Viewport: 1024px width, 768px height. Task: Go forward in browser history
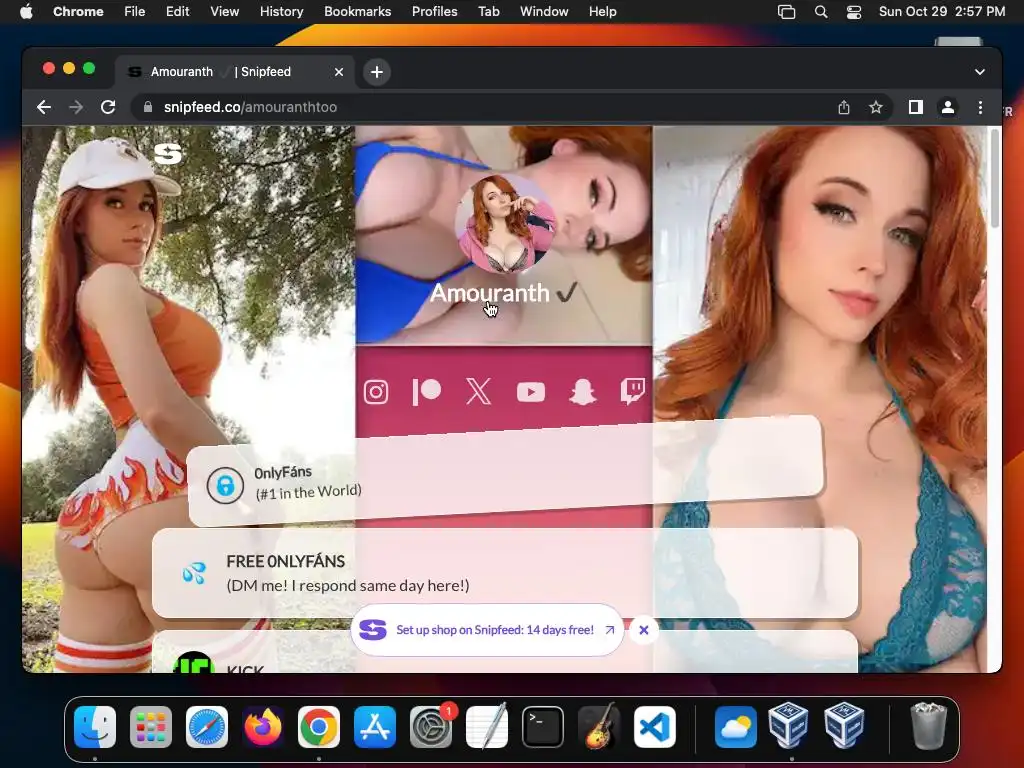click(76, 107)
